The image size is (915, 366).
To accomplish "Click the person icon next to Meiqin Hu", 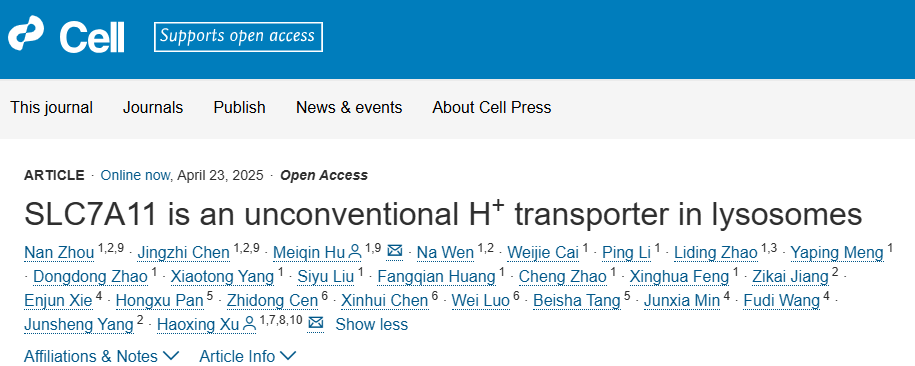I will tap(355, 252).
